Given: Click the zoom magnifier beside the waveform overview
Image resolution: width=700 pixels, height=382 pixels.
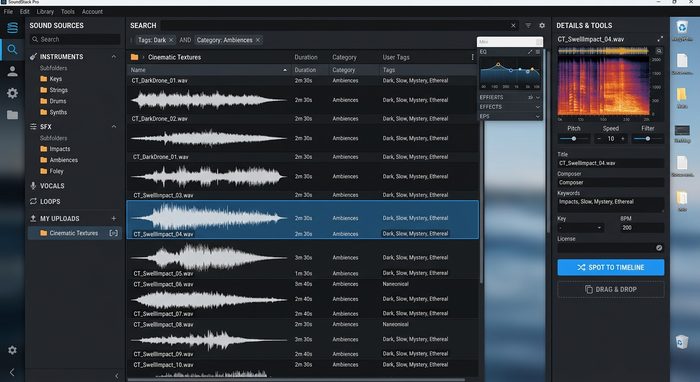Looking at the screenshot, I should pyautogui.click(x=658, y=51).
